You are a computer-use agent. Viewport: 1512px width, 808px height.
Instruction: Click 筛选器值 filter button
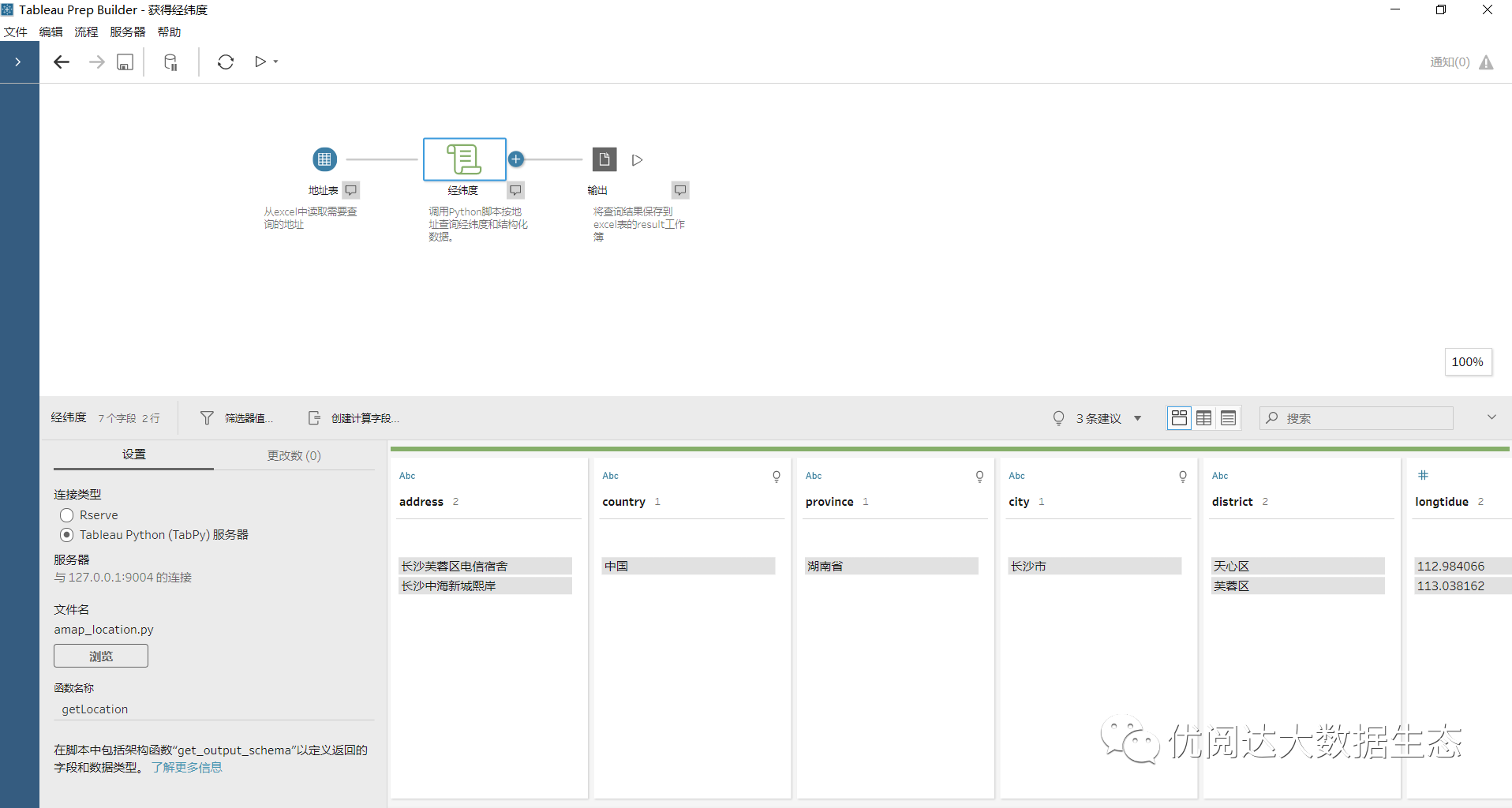pos(237,418)
